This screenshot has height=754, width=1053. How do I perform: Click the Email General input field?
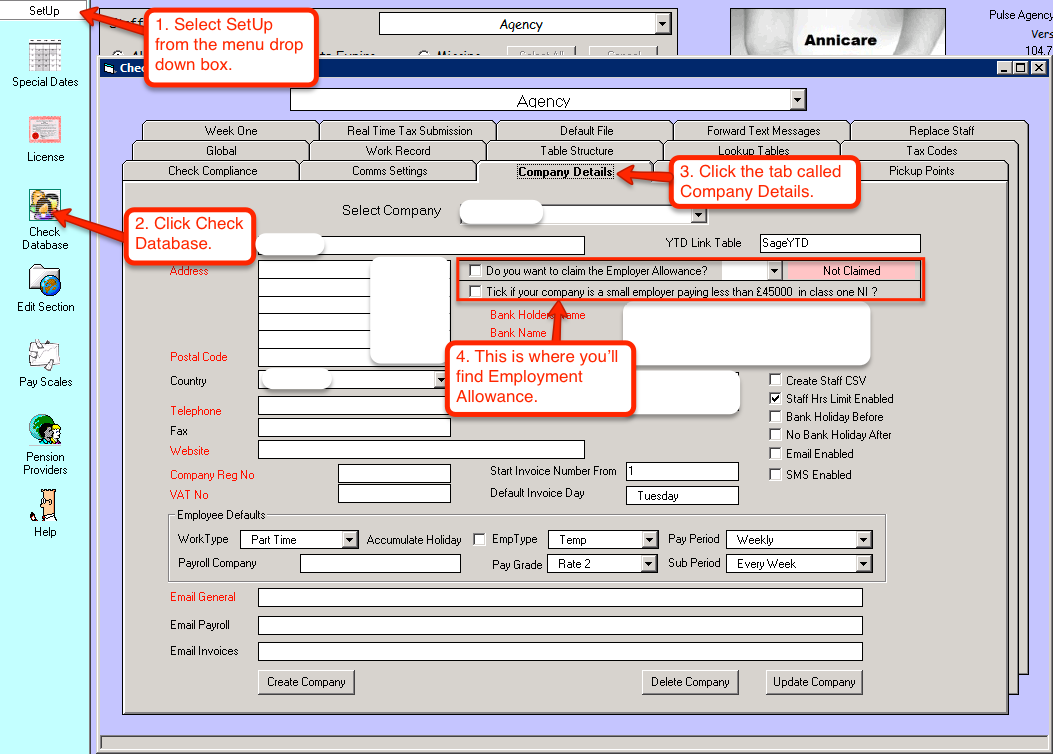click(x=560, y=598)
